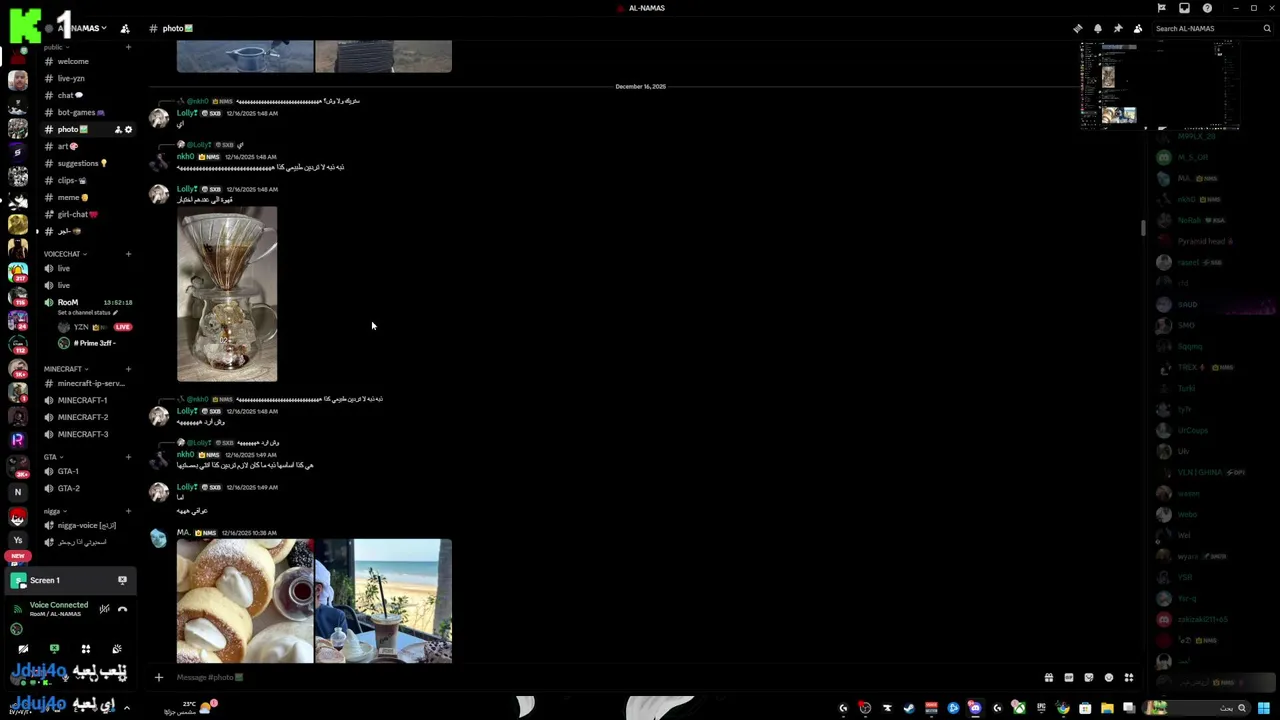1280x720 pixels.
Task: Add a channel to MINECRAFT category
Action: [x=128, y=369]
